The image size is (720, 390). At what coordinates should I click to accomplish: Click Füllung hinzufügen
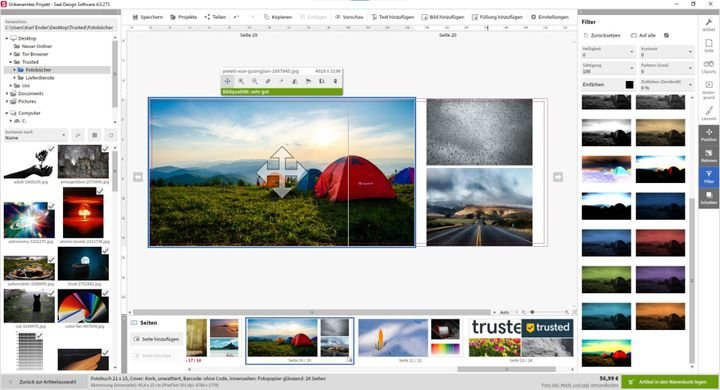click(497, 17)
